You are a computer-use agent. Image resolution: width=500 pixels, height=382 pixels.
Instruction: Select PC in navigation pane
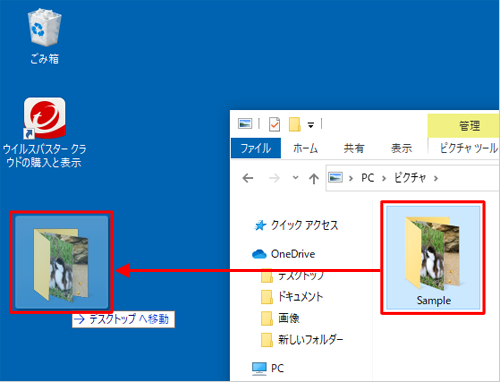coord(268,368)
